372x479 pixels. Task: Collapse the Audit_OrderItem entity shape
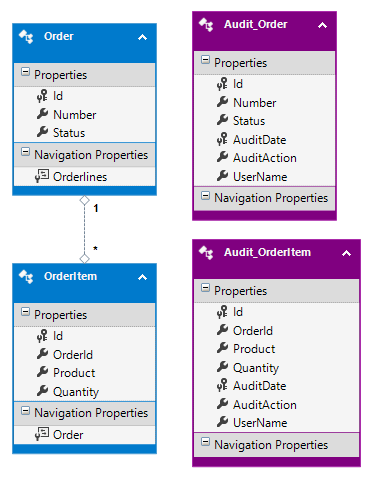(x=347, y=253)
